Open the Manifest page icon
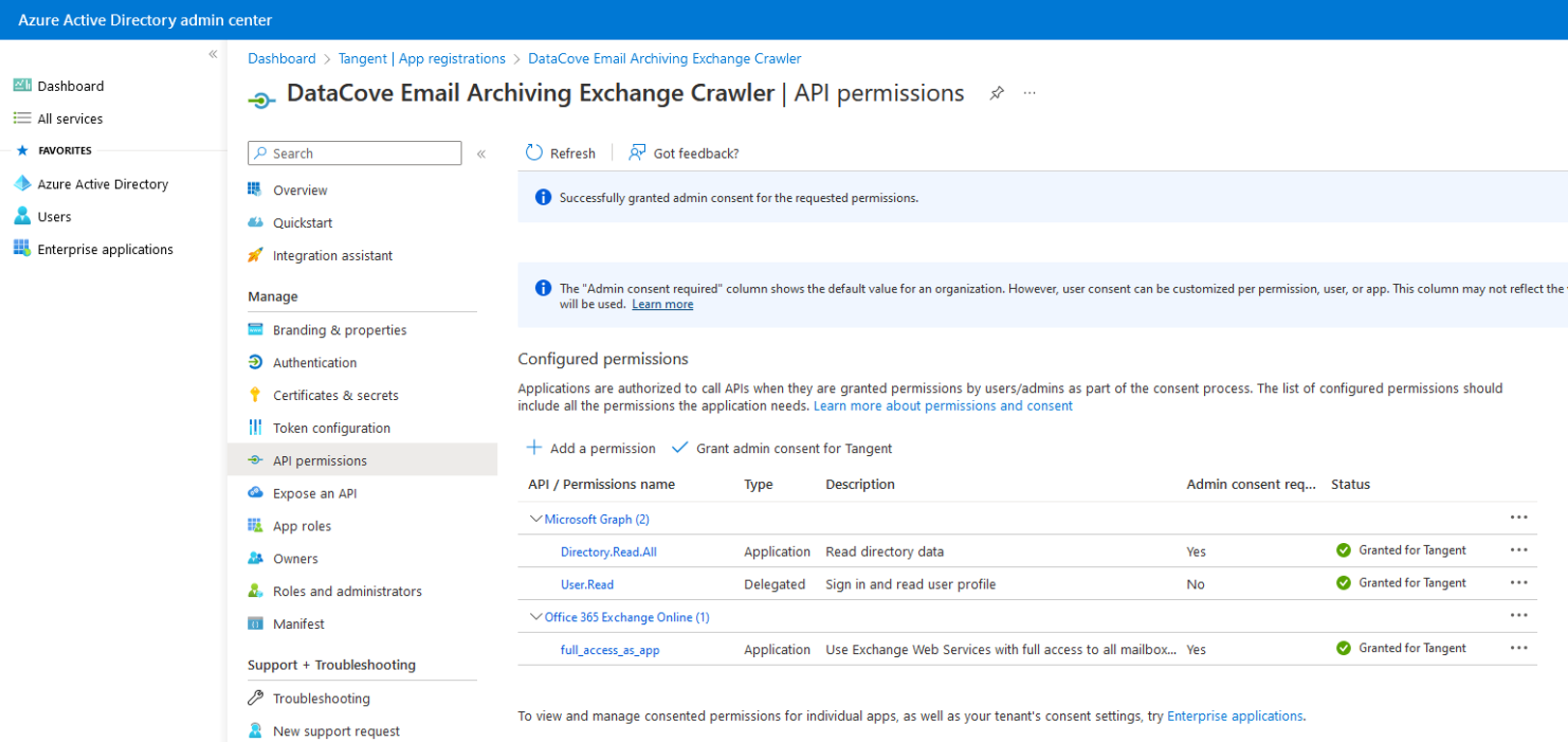Image resolution: width=1568 pixels, height=742 pixels. 255,623
